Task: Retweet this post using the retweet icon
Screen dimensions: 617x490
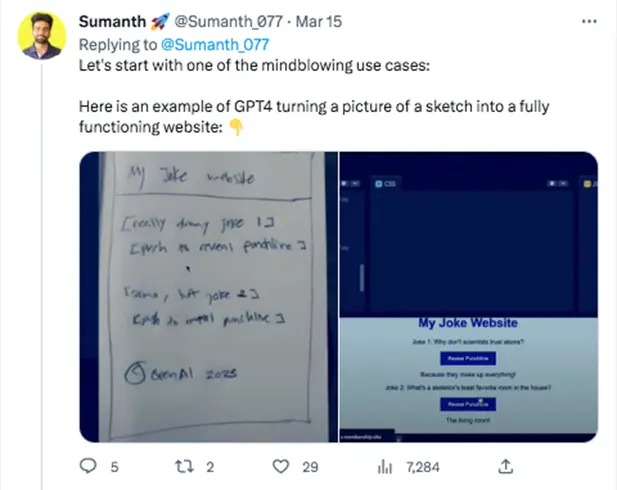Action: pos(183,466)
